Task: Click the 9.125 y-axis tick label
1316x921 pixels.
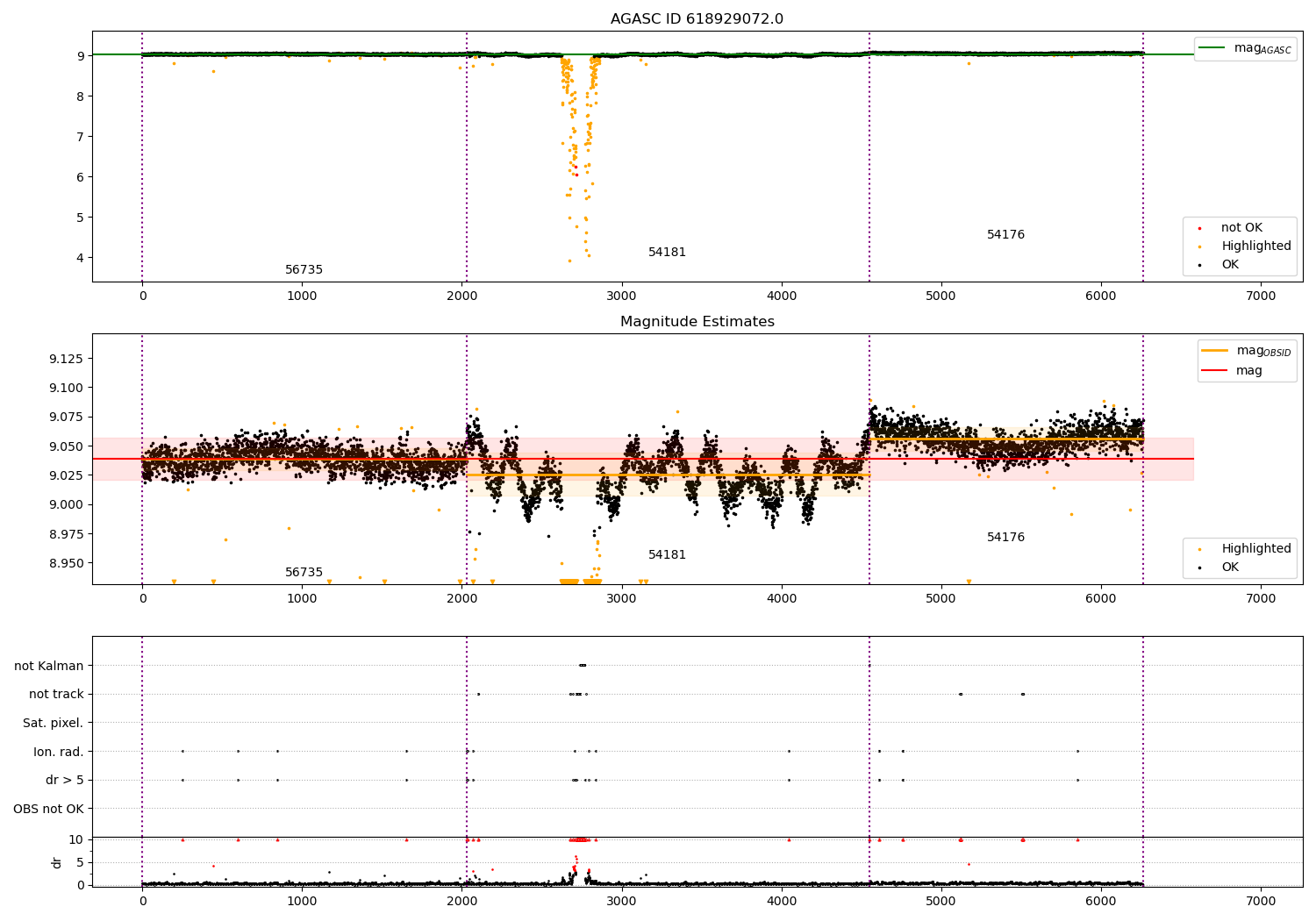Action: tap(66, 359)
